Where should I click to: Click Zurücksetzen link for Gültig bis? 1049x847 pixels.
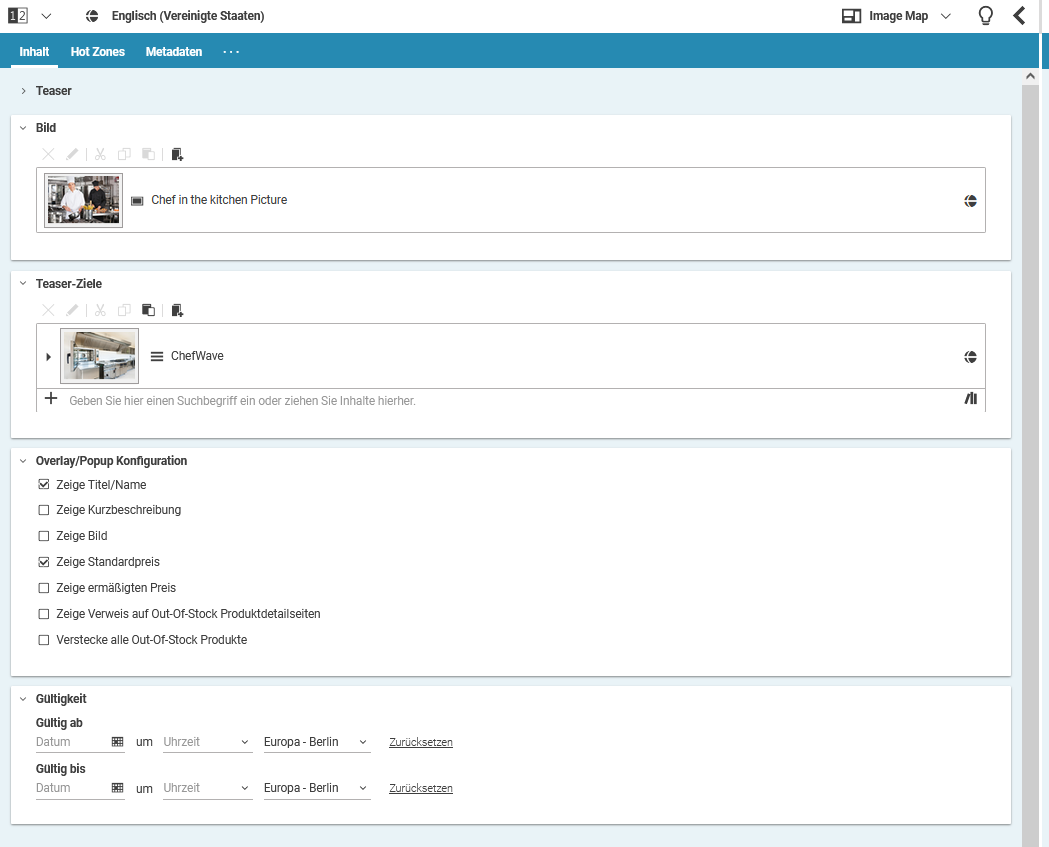coord(420,788)
